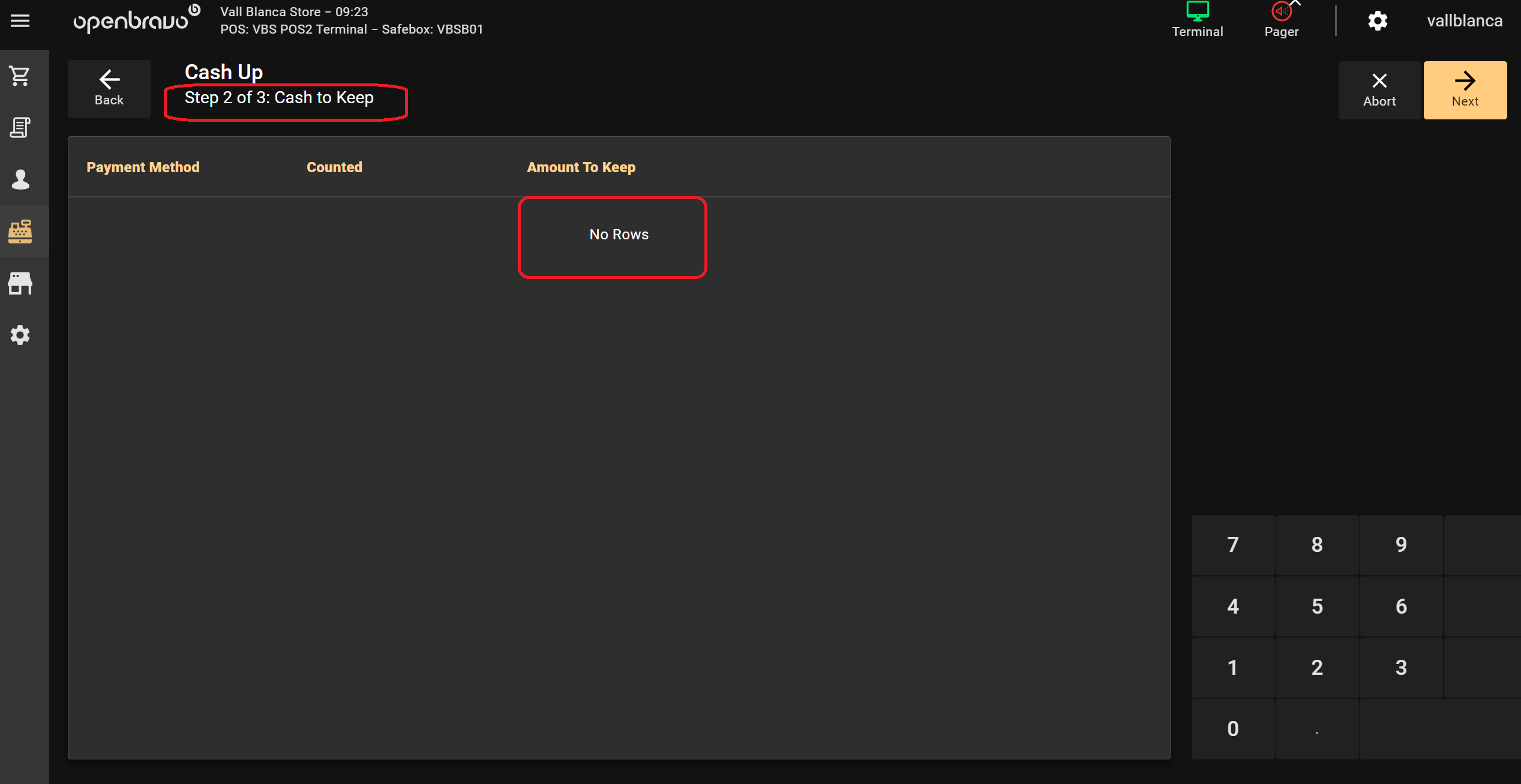Proceed with the Next button

point(1465,90)
